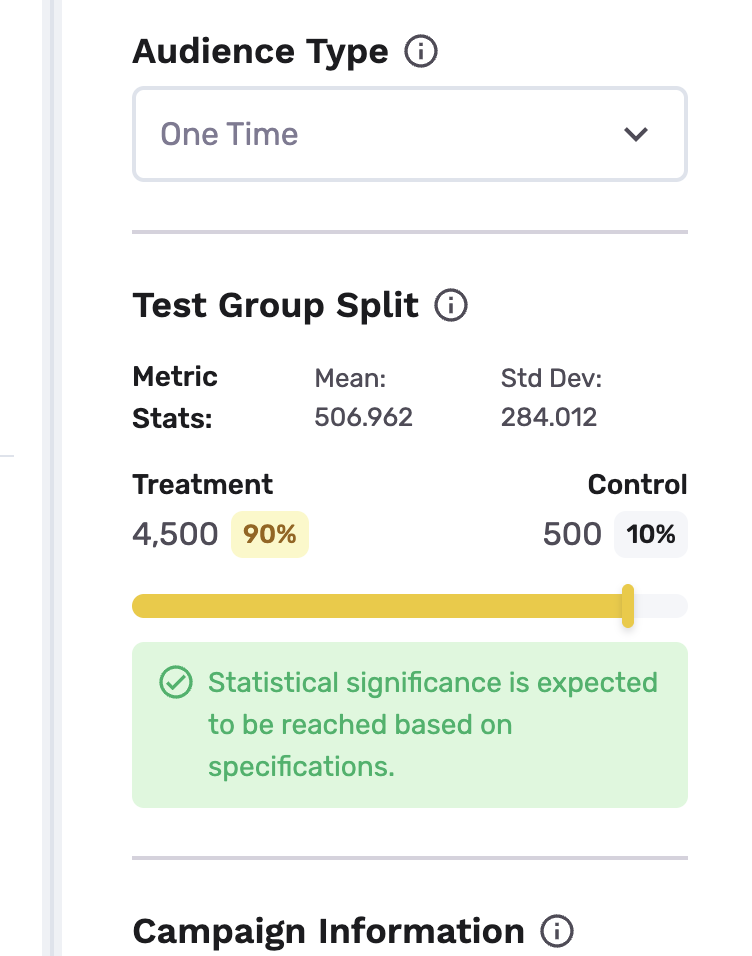Click the green checkmark success icon
Viewport: 752px width, 956px height.
point(176,683)
